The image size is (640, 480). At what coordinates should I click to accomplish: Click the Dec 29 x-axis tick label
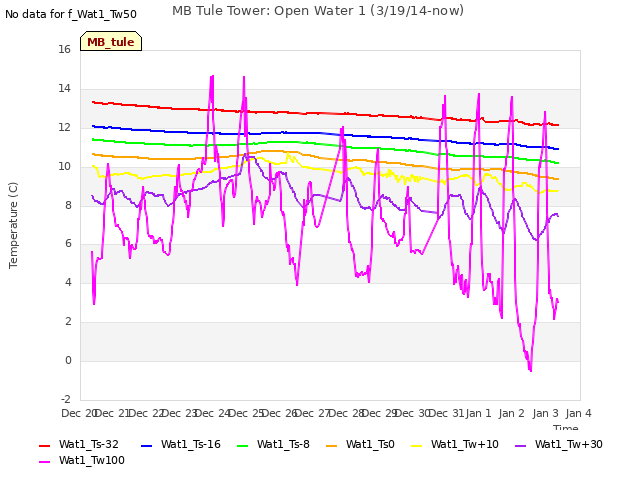(380, 413)
